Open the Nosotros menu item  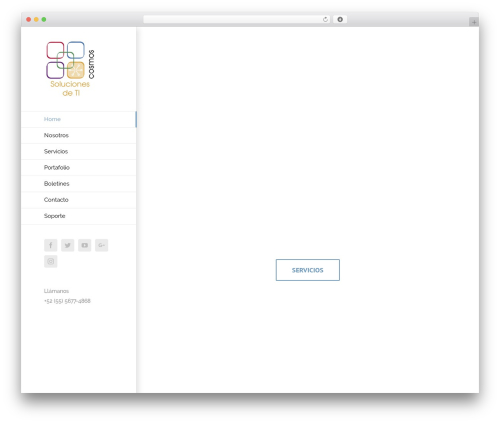79,135
